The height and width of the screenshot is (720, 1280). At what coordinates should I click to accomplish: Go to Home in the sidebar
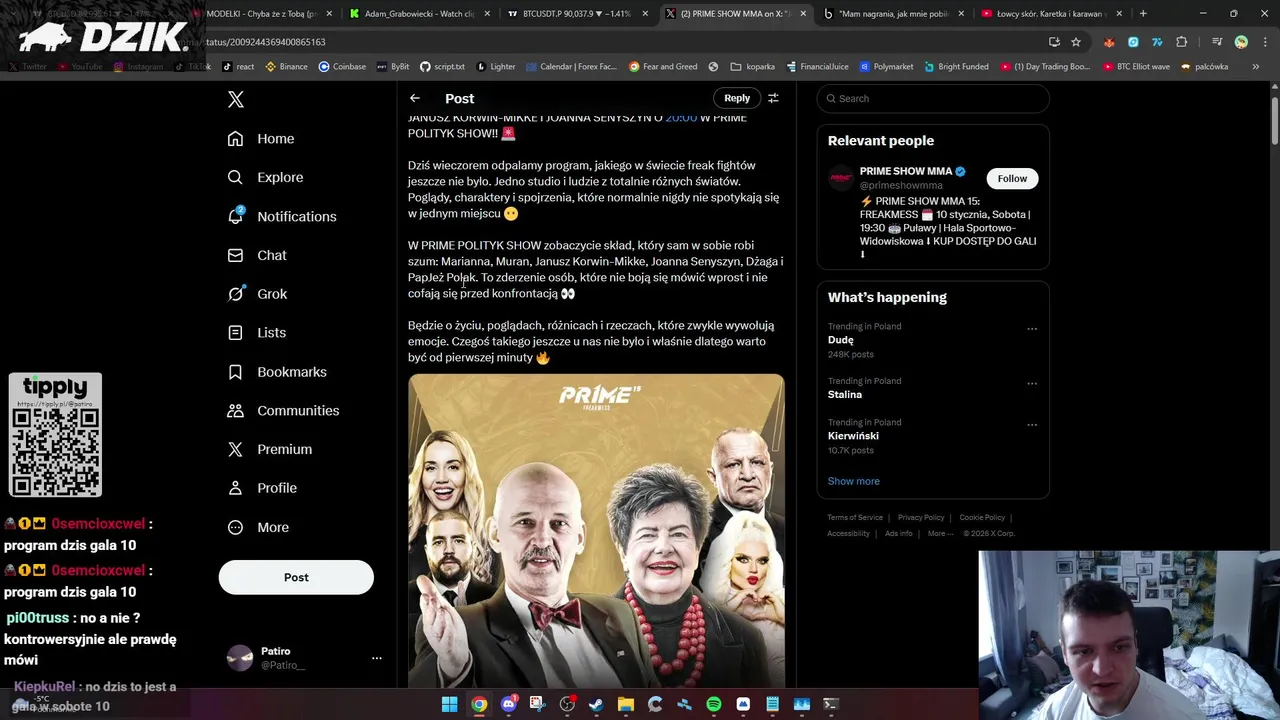261,139
